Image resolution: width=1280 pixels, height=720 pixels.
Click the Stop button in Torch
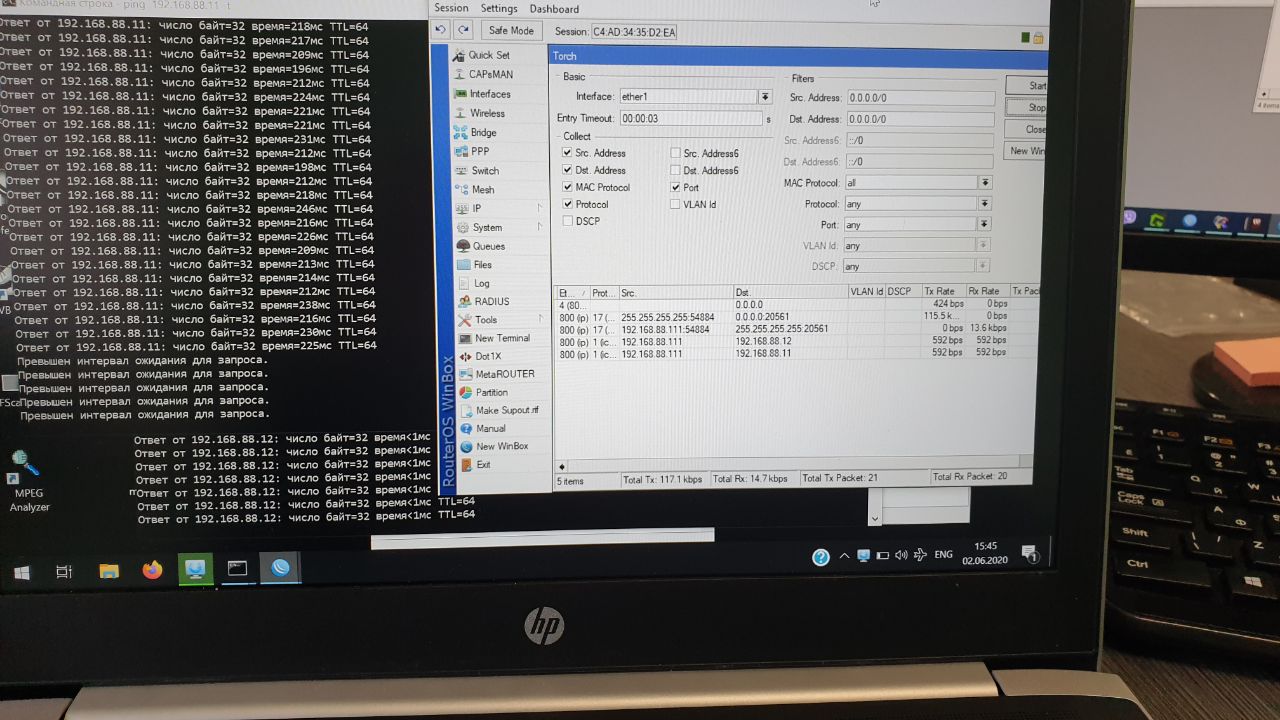point(1027,107)
